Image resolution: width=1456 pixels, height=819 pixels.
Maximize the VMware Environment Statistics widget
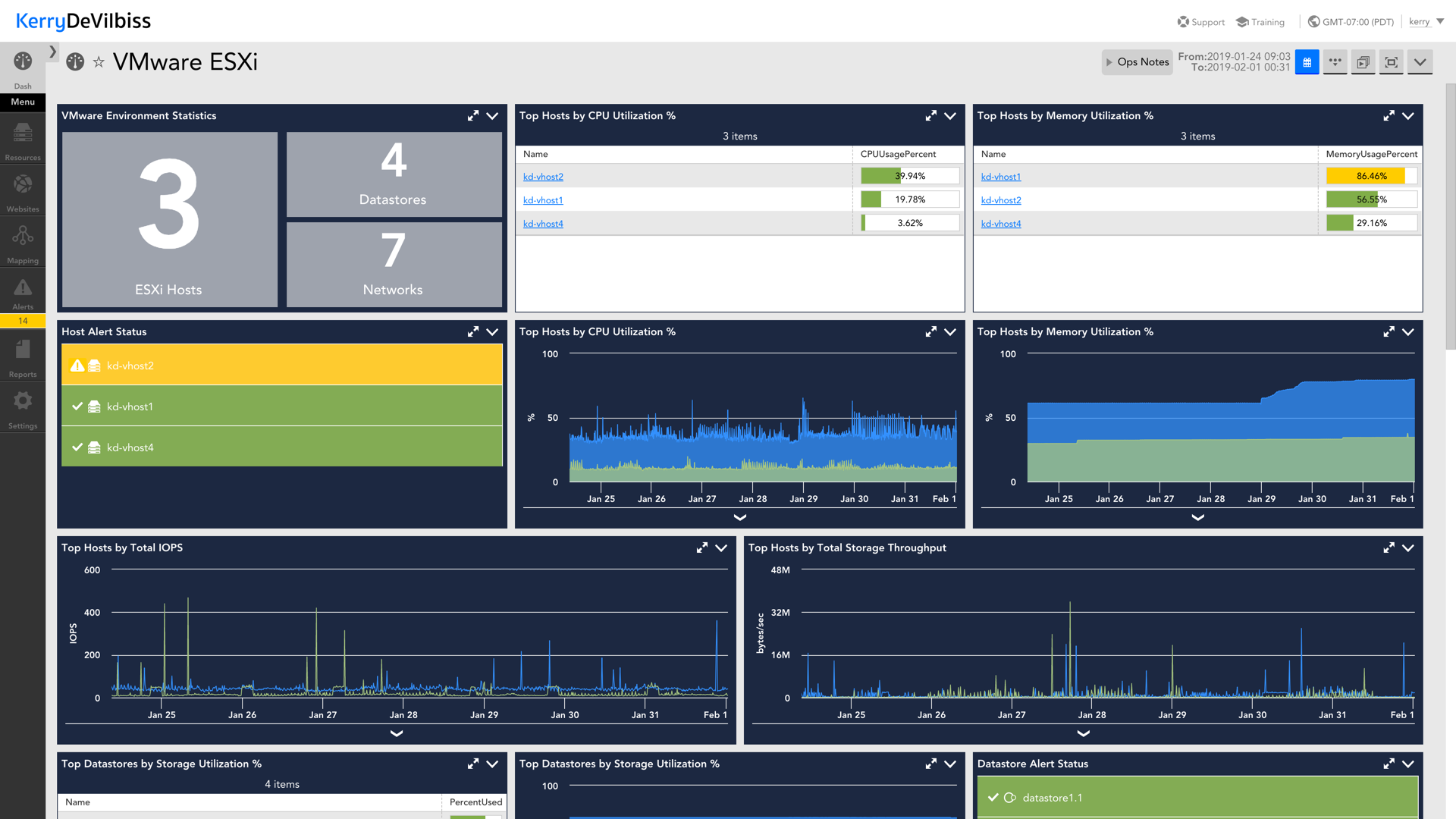coord(473,116)
